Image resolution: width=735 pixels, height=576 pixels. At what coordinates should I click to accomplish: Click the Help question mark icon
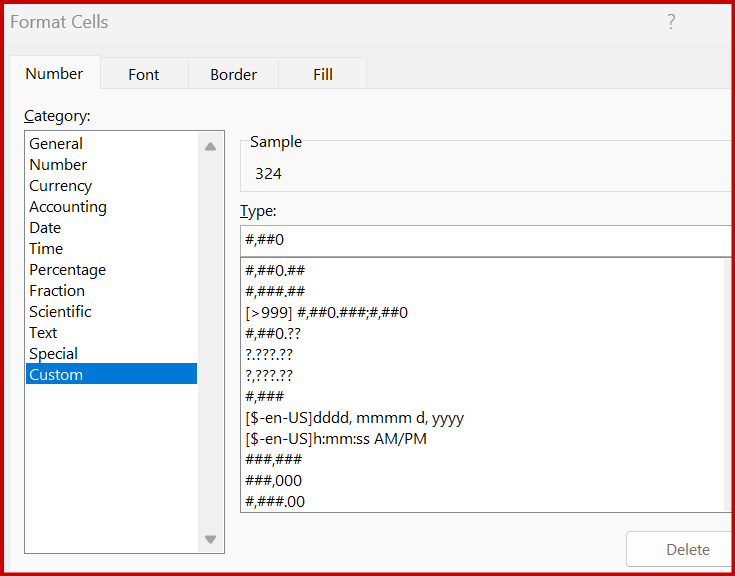click(671, 22)
